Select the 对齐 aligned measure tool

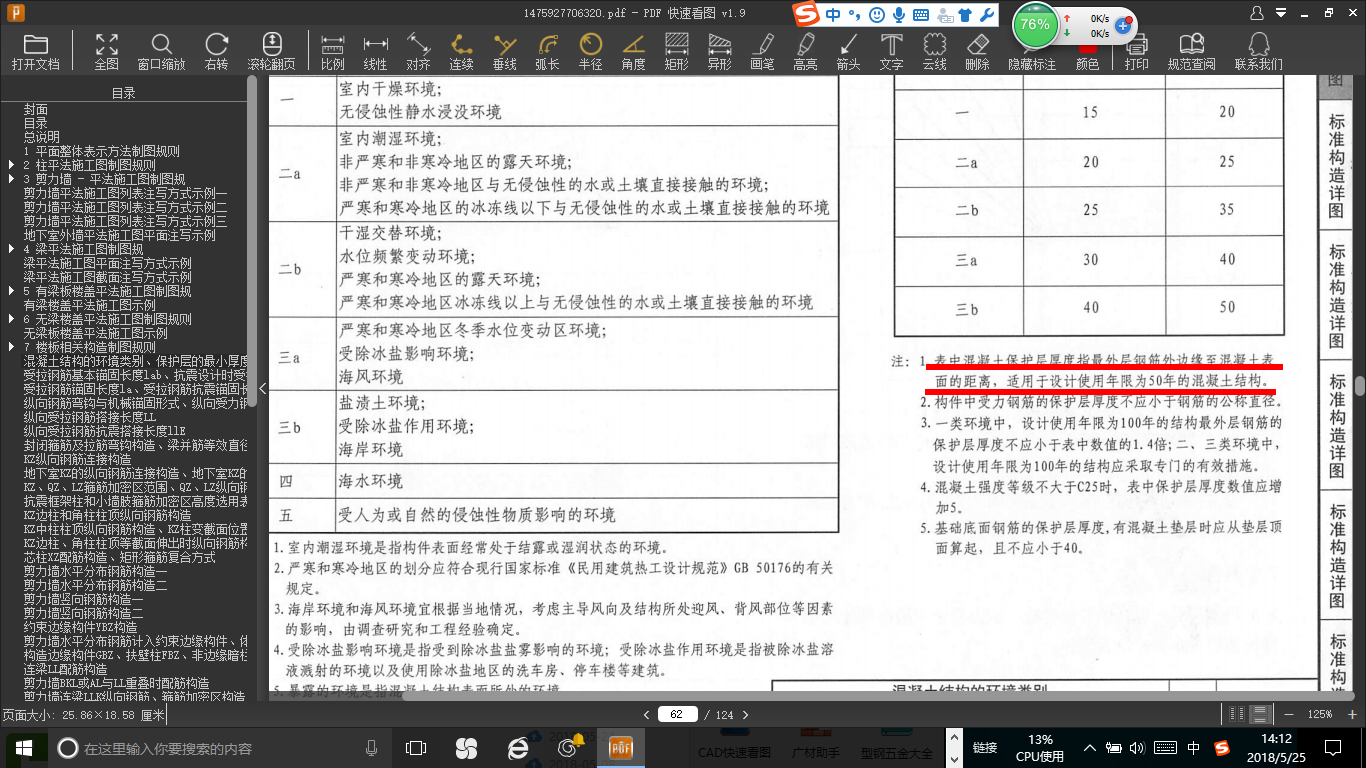(x=418, y=51)
